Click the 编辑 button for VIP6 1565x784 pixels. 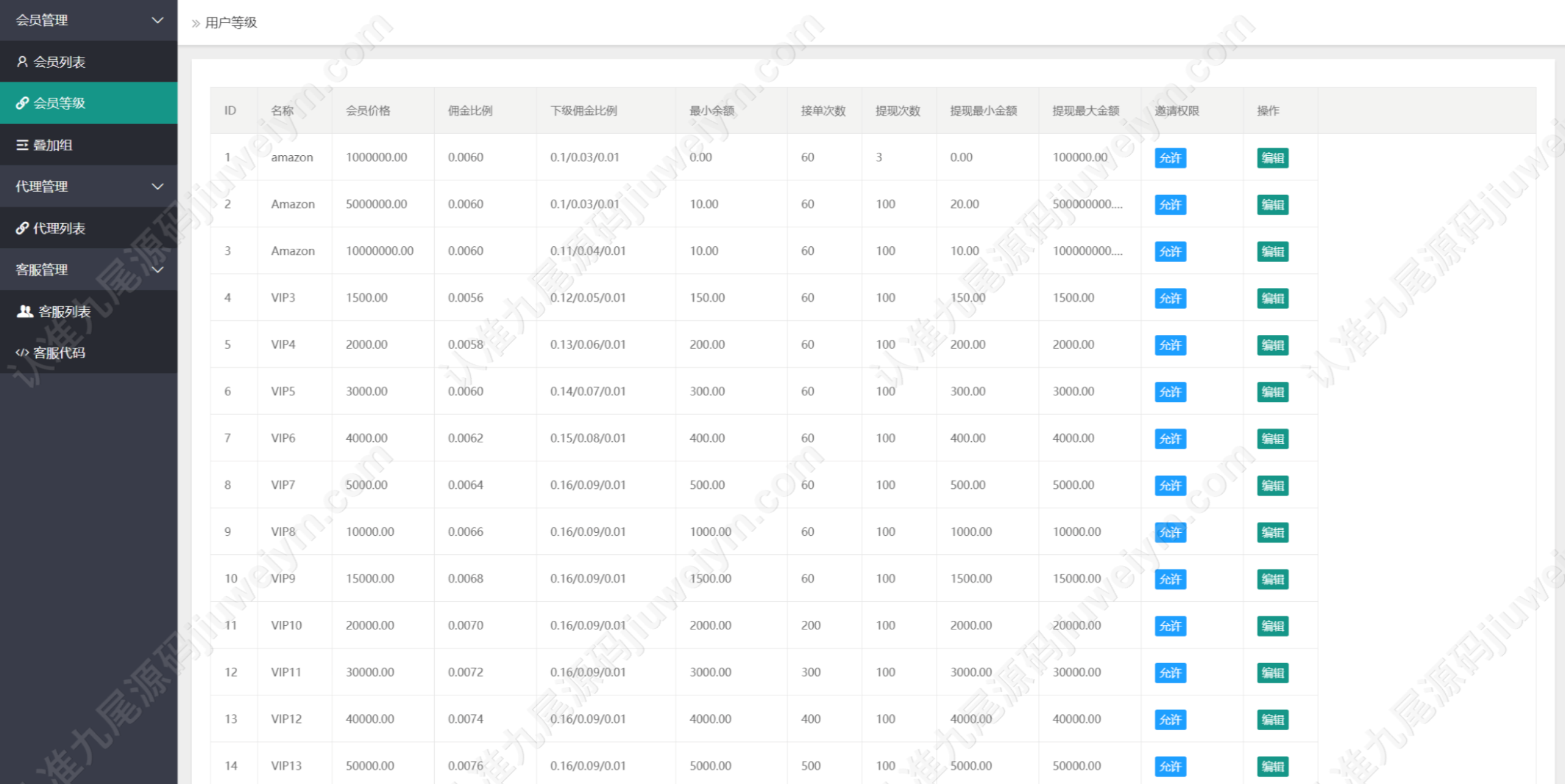(x=1273, y=439)
